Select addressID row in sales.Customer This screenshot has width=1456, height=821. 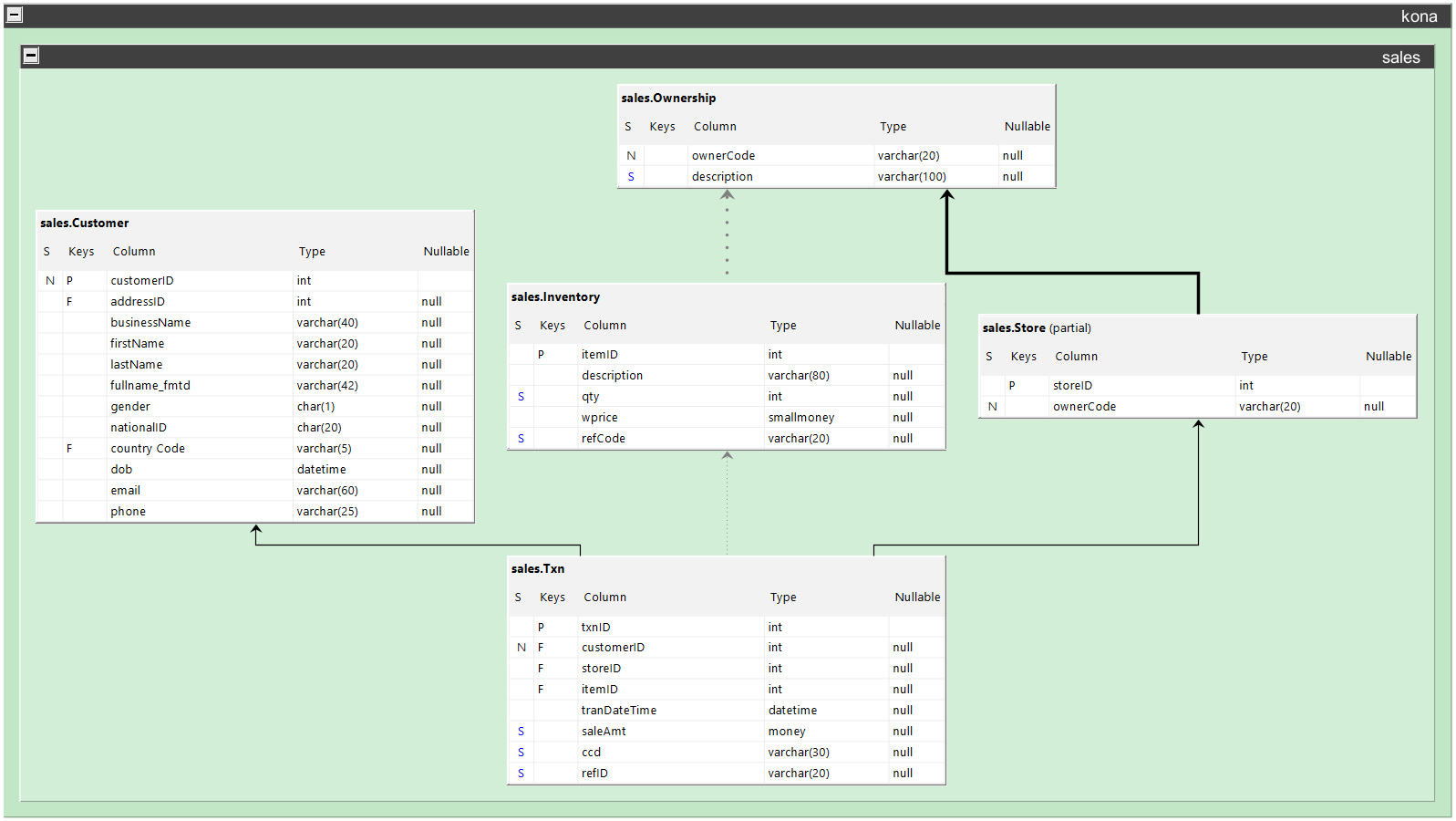255,301
